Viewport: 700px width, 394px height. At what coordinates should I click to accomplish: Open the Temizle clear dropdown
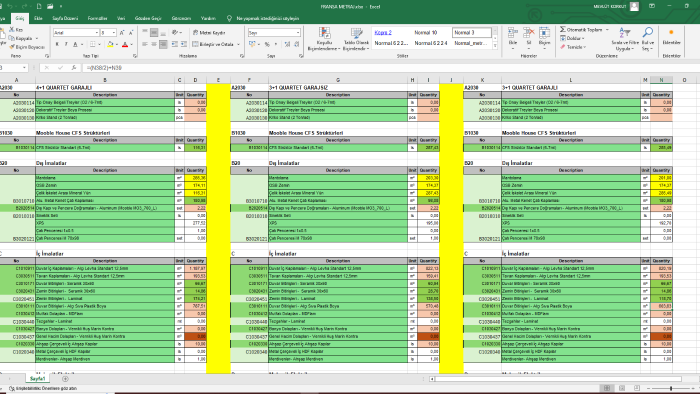pos(573,47)
